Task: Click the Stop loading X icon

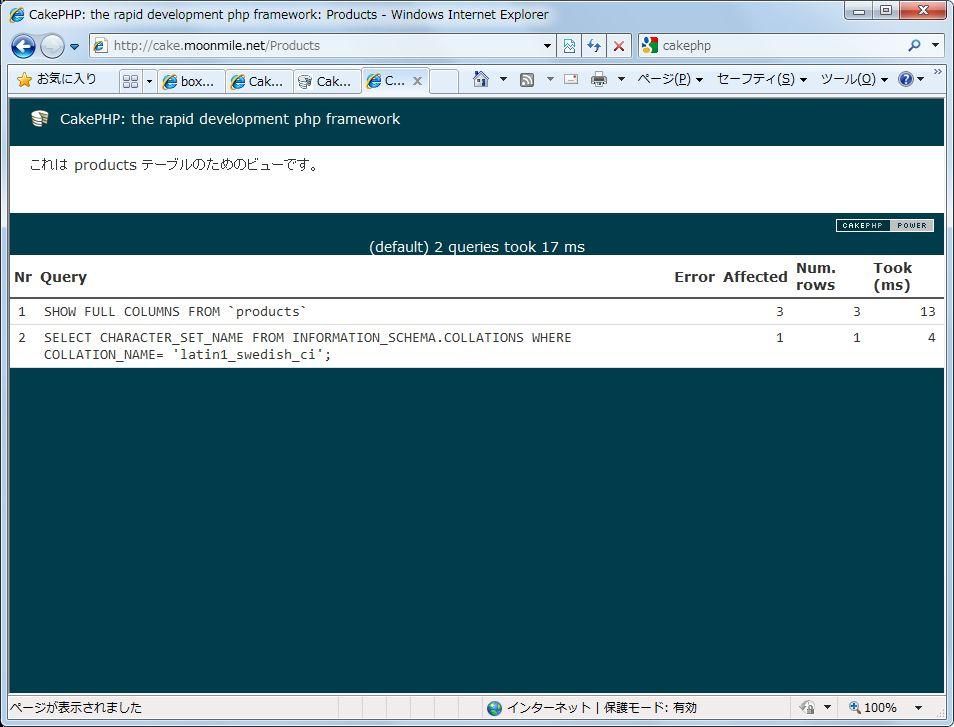Action: tap(619, 46)
